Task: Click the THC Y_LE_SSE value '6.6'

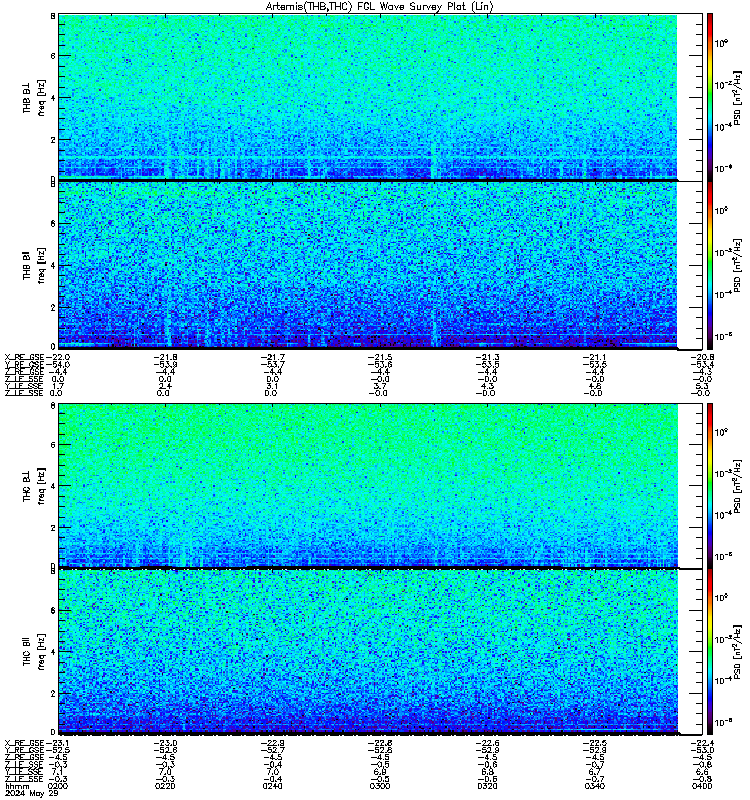Action: [x=703, y=772]
